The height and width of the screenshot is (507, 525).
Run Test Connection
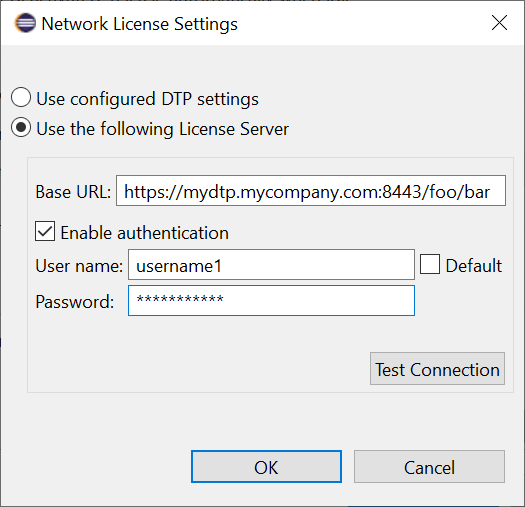(437, 368)
